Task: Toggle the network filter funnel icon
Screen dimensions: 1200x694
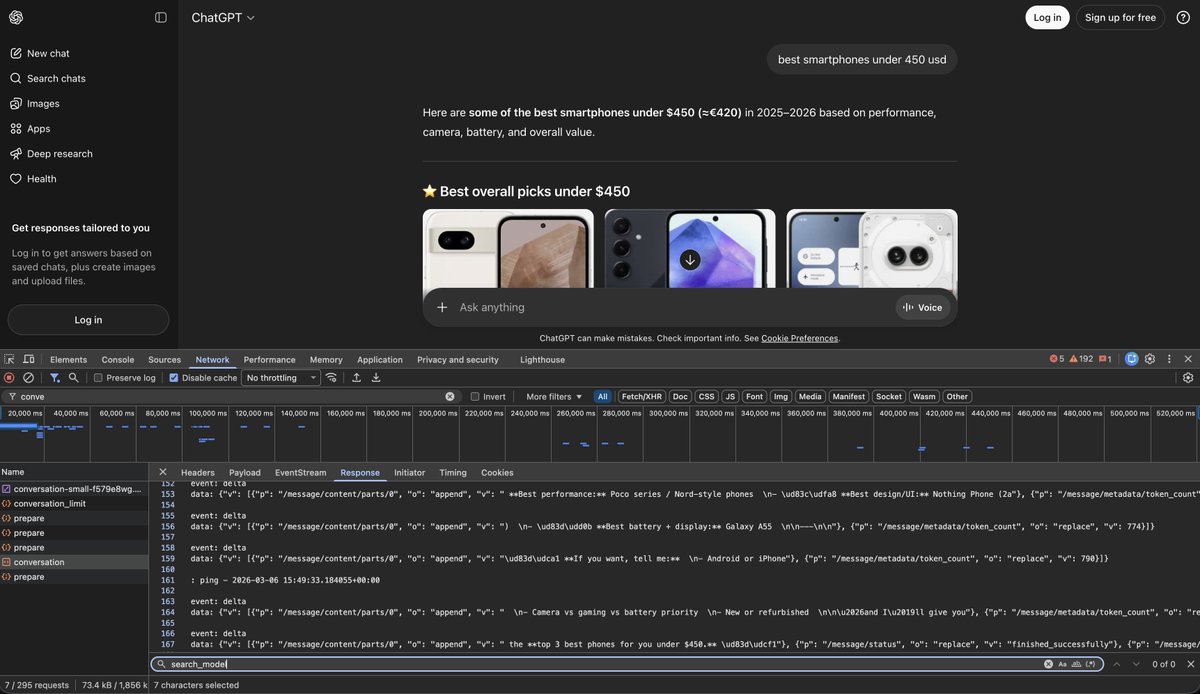Action: click(55, 377)
